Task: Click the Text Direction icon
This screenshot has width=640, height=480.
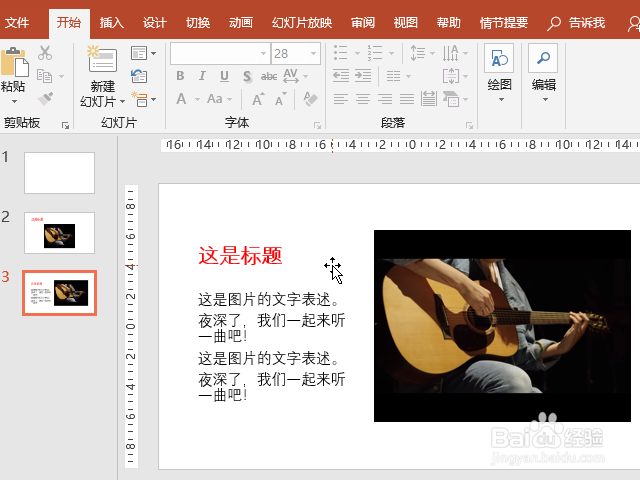Action: coord(451,53)
